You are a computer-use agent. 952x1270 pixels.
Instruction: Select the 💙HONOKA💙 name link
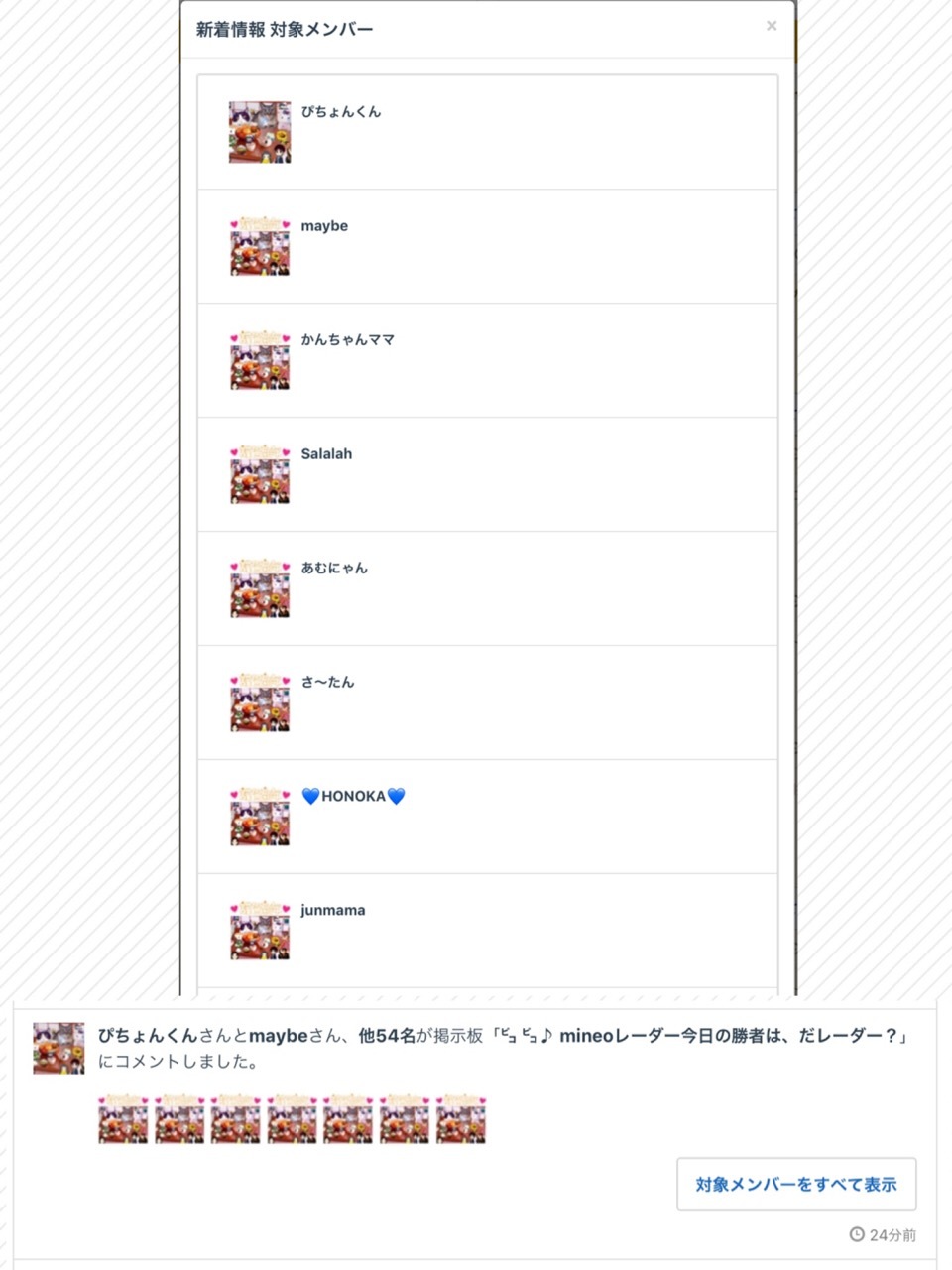[x=353, y=796]
